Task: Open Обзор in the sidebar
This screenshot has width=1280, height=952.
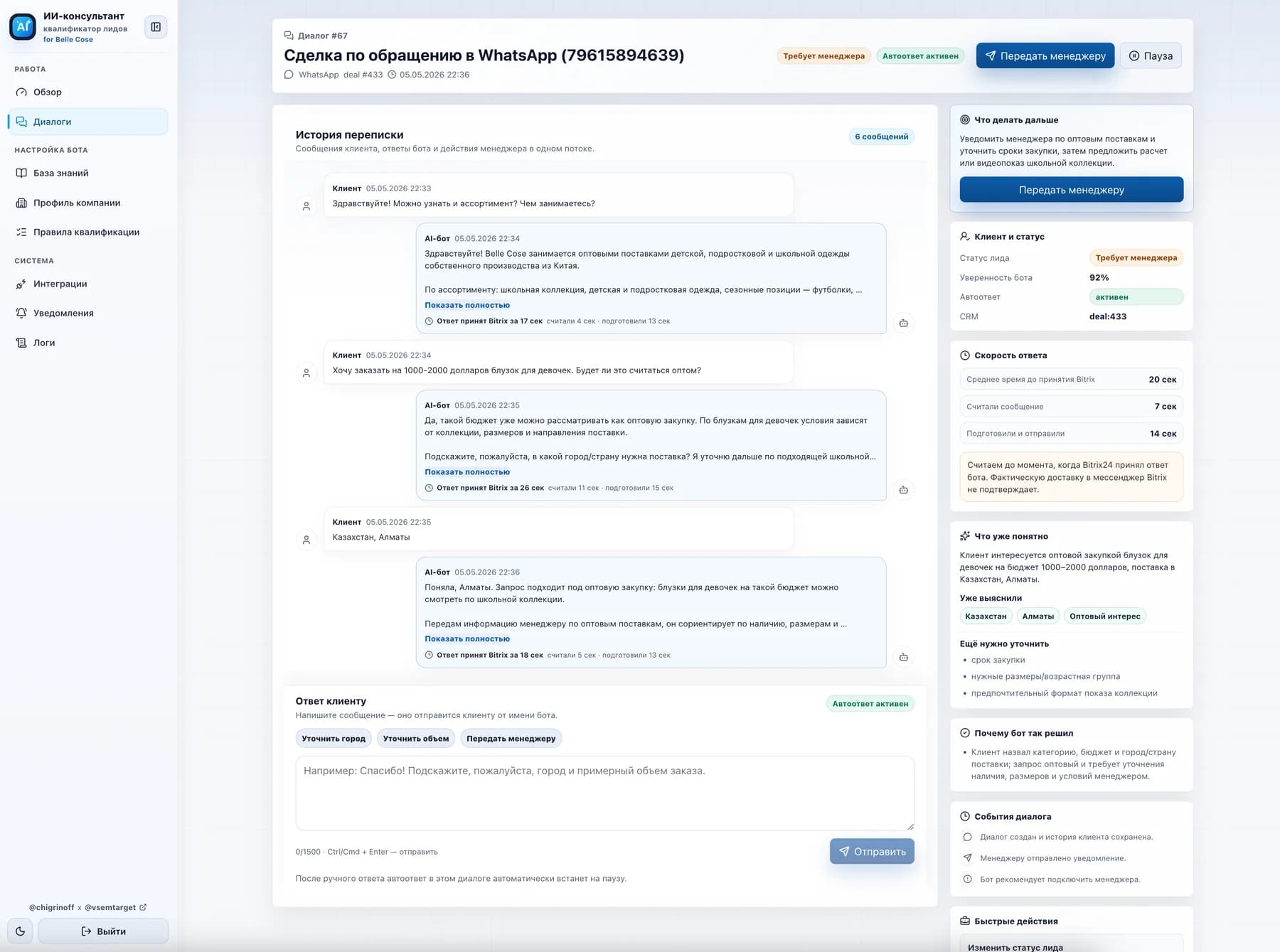Action: [87, 92]
